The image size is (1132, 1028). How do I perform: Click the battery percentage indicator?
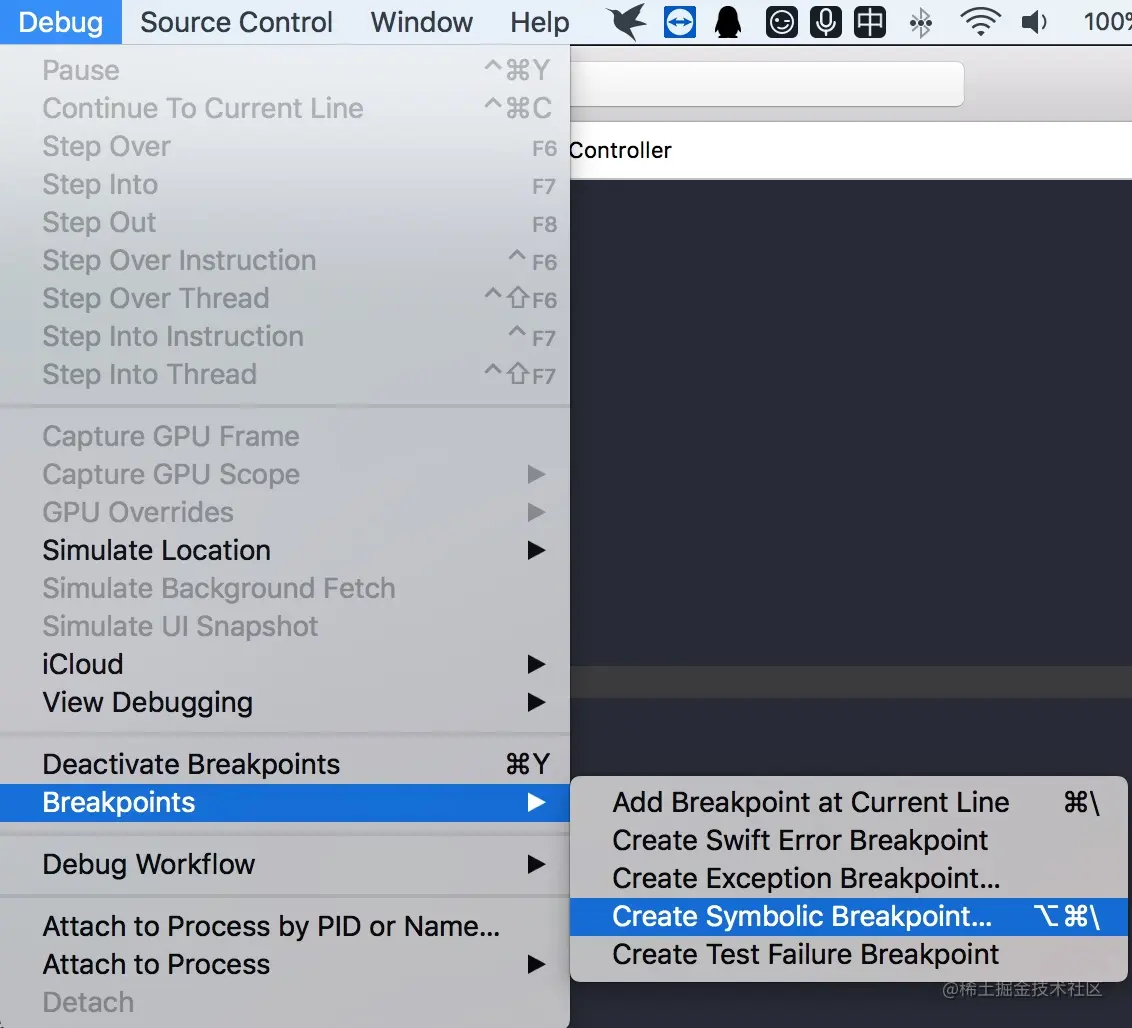coord(1107,22)
